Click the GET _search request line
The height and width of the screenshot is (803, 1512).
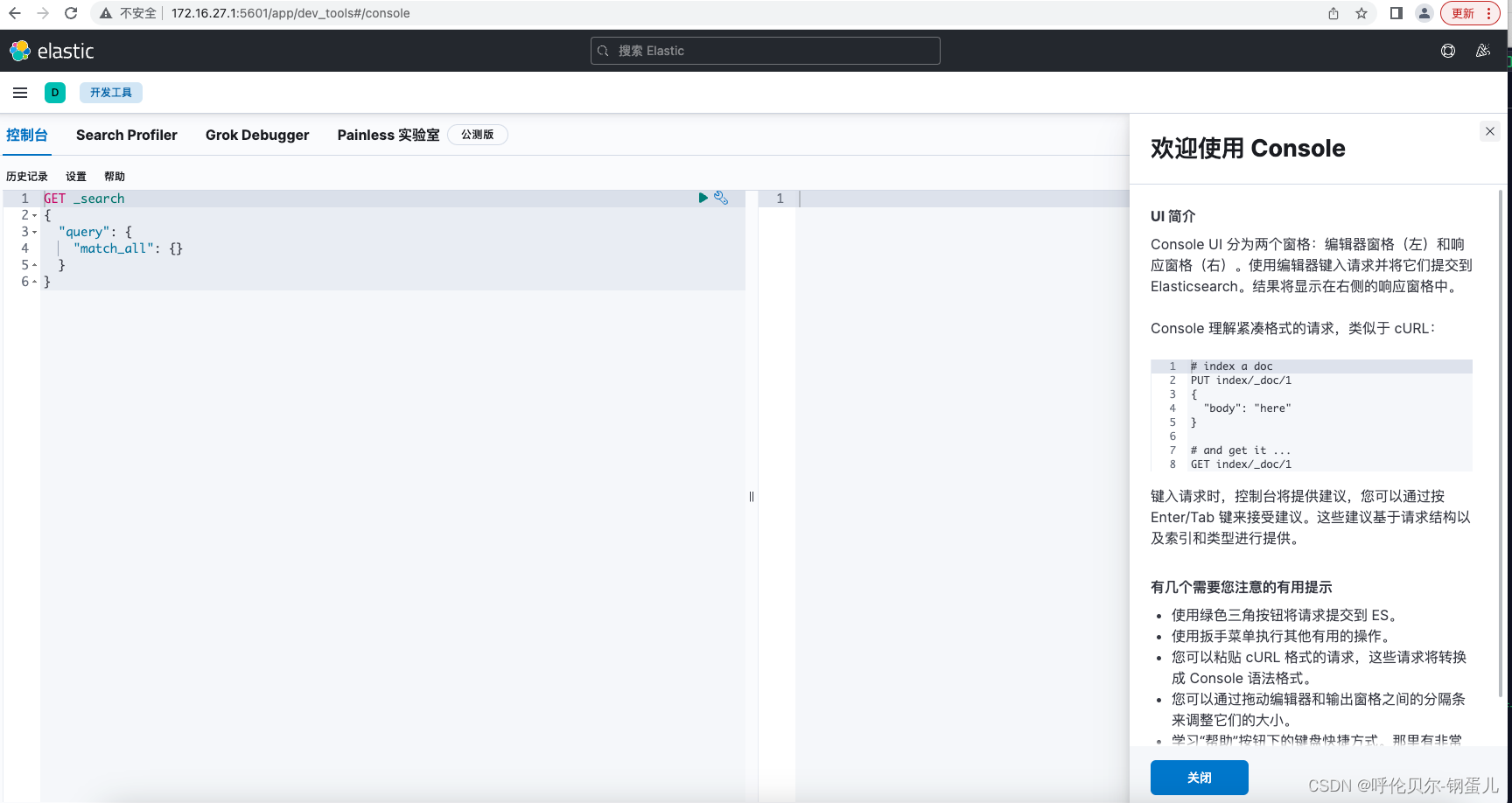coord(85,199)
